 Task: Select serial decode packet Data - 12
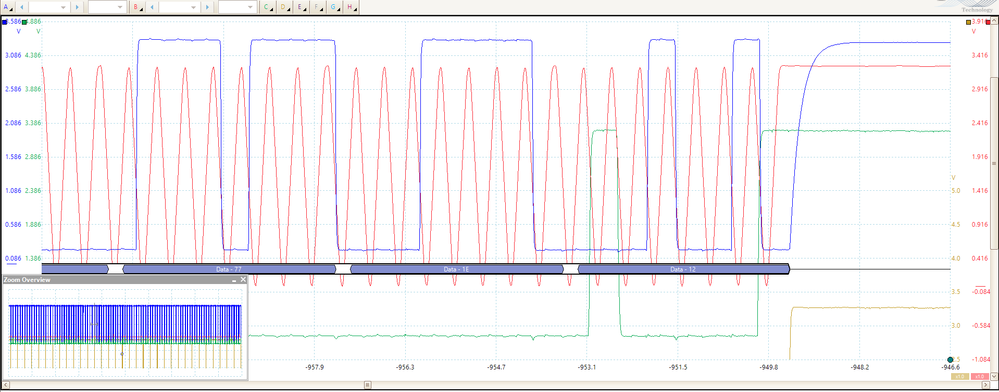(x=684, y=270)
